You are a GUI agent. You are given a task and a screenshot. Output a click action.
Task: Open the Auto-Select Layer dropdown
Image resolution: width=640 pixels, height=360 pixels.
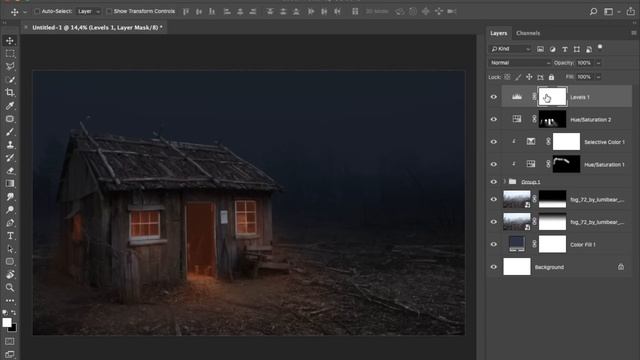89,11
